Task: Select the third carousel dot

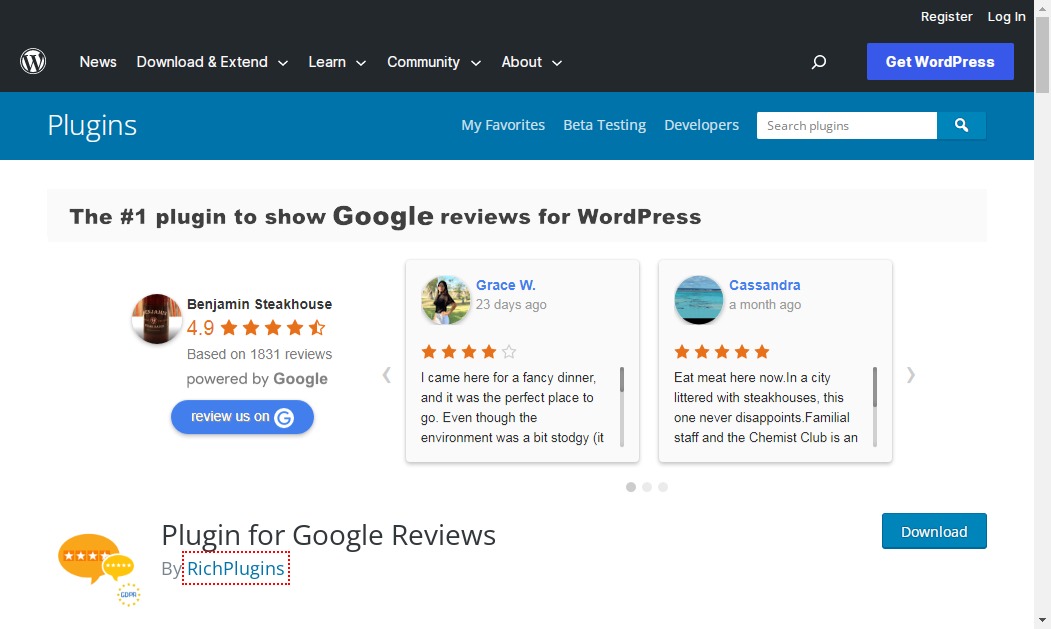Action: click(663, 487)
